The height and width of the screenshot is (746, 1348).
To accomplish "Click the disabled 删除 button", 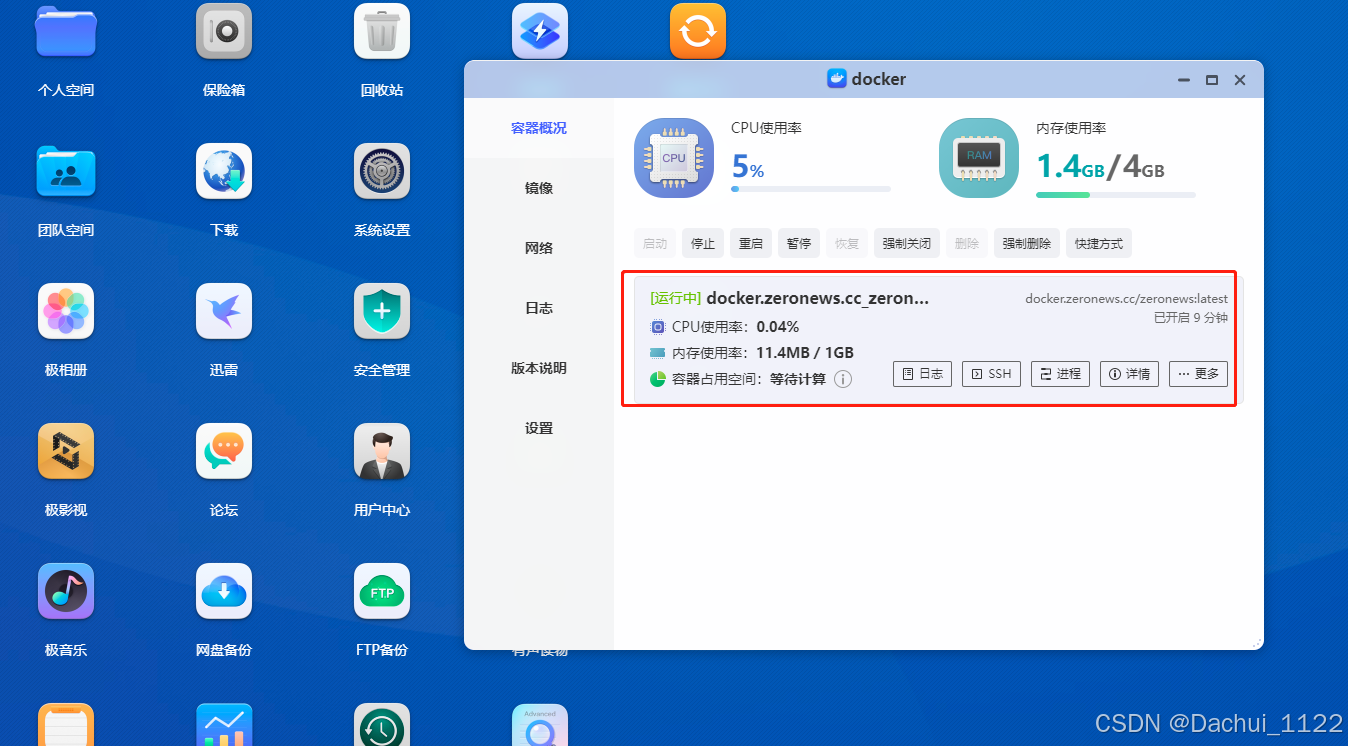I will pyautogui.click(x=967, y=243).
